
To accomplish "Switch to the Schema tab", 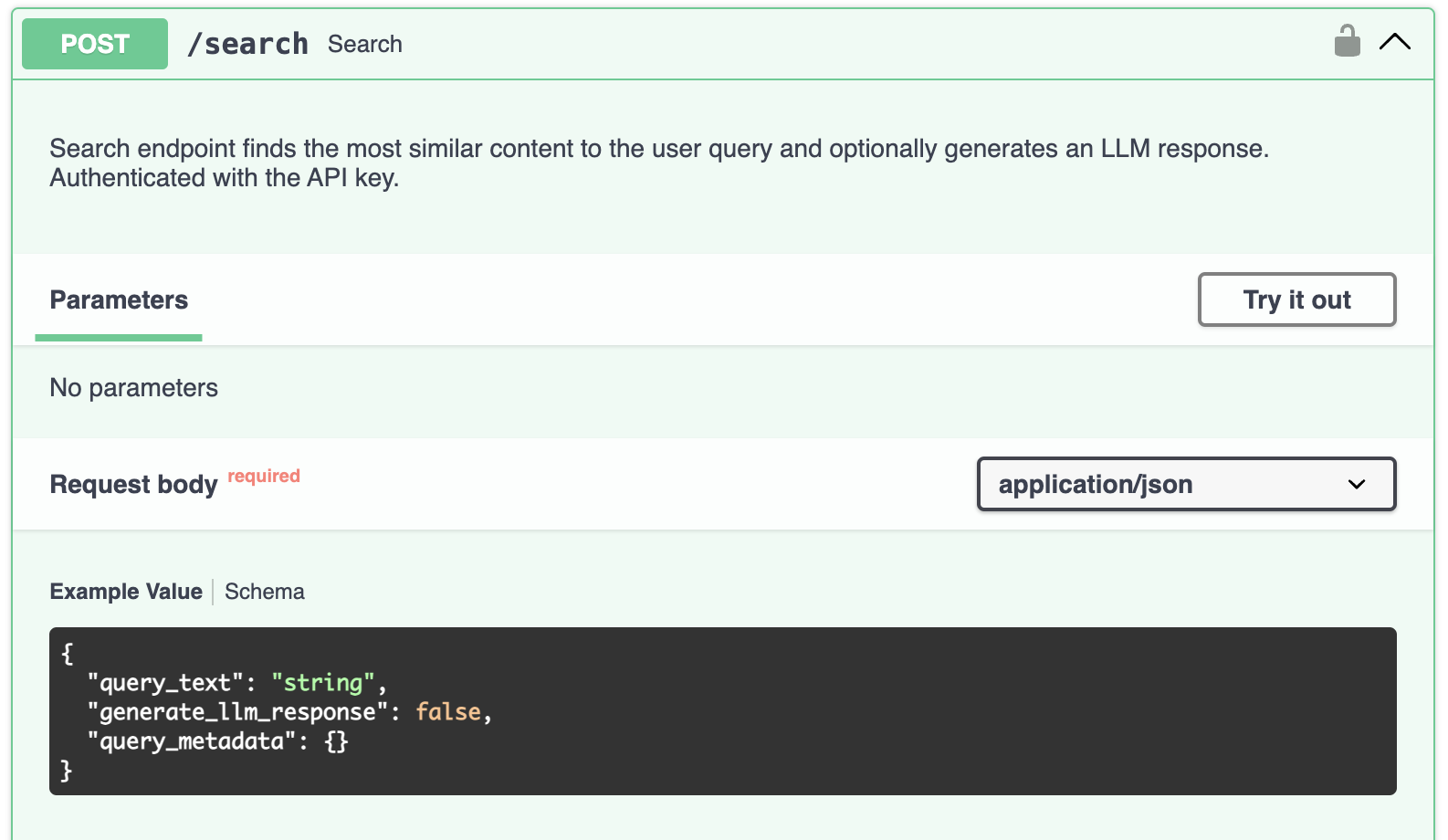I will [x=265, y=592].
